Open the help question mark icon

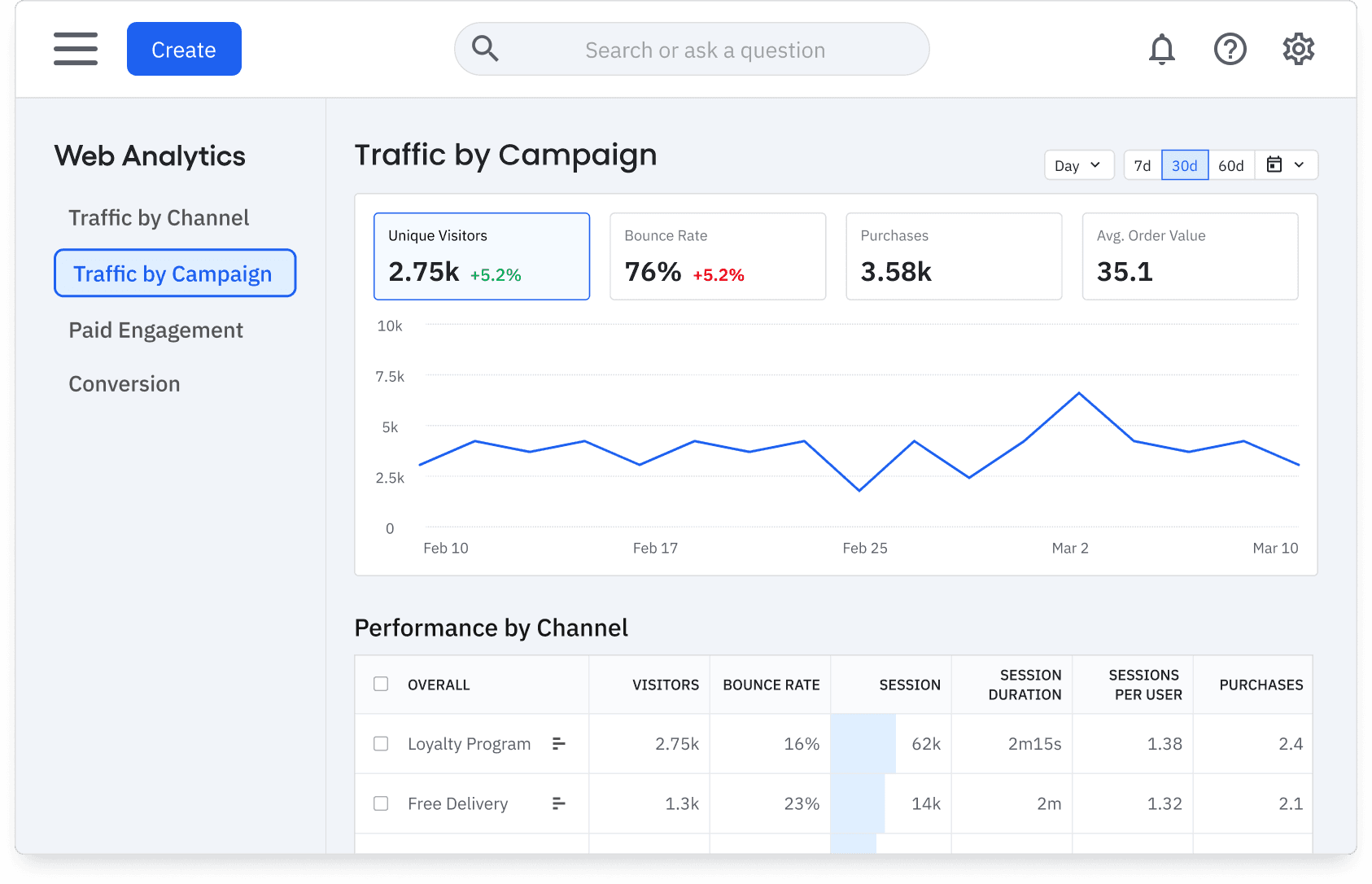click(1230, 50)
